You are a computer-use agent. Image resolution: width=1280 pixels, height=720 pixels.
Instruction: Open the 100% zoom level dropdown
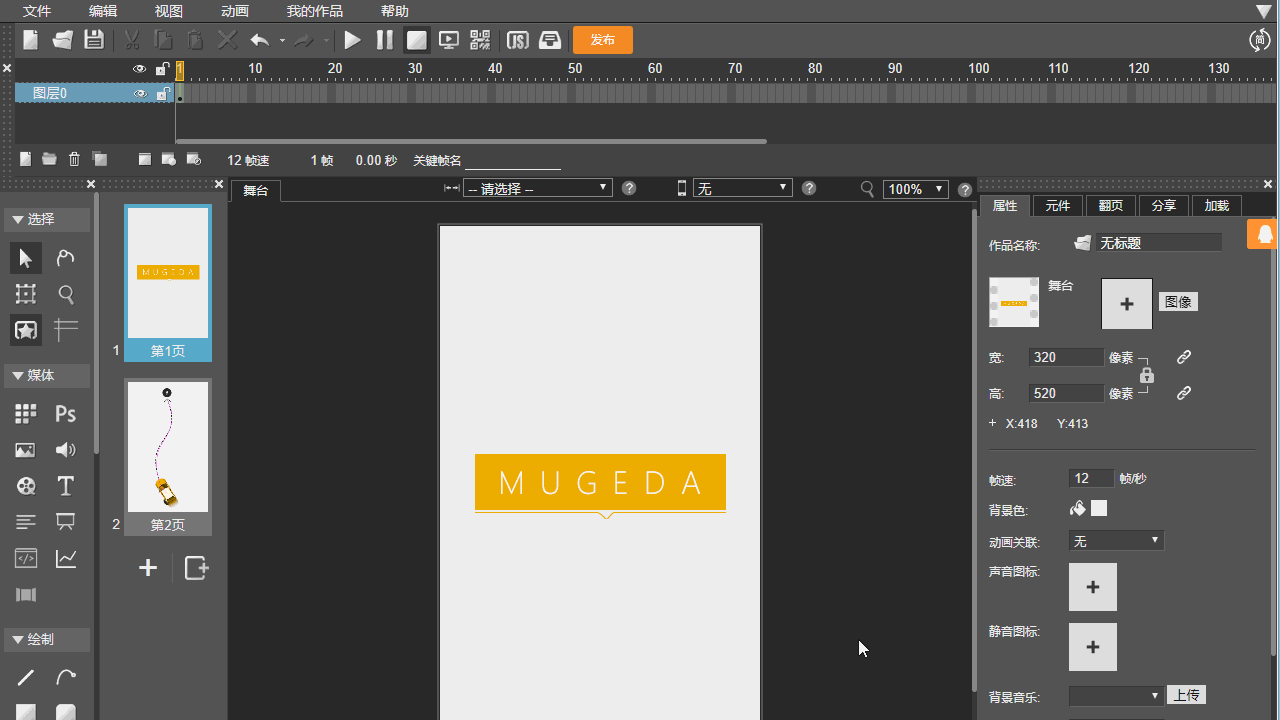(915, 189)
